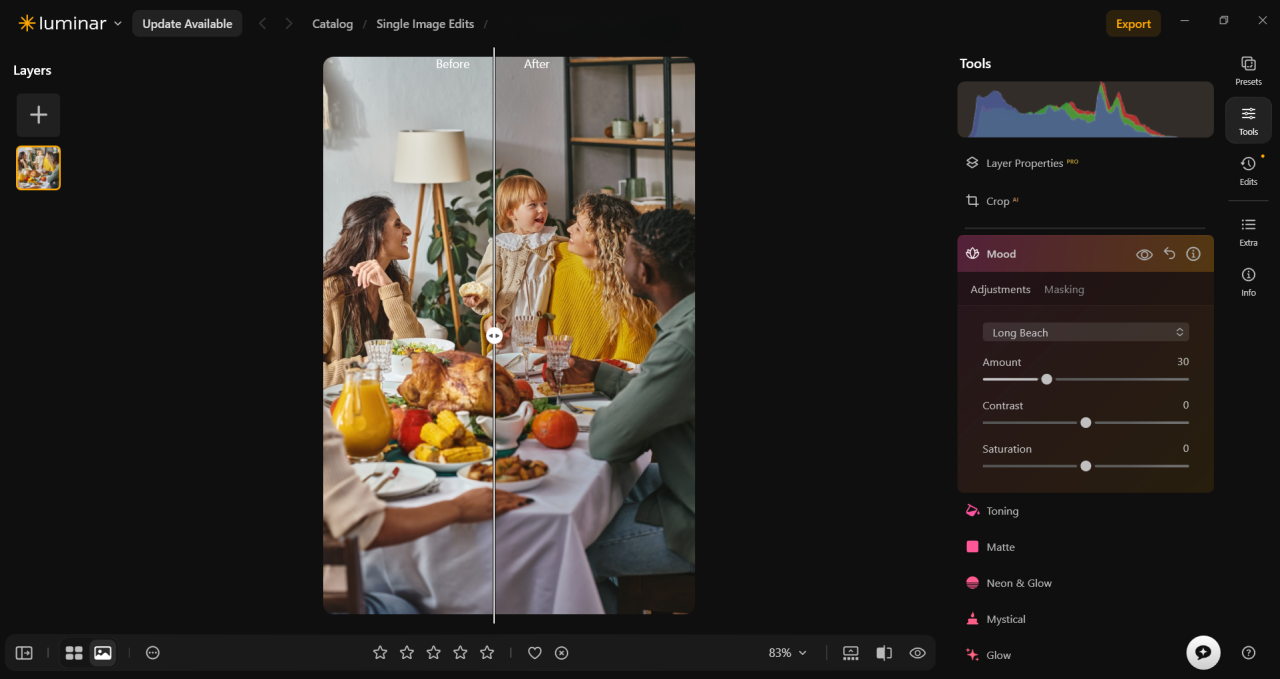Toggle the left sidebar panel
The height and width of the screenshot is (679, 1280).
24,653
